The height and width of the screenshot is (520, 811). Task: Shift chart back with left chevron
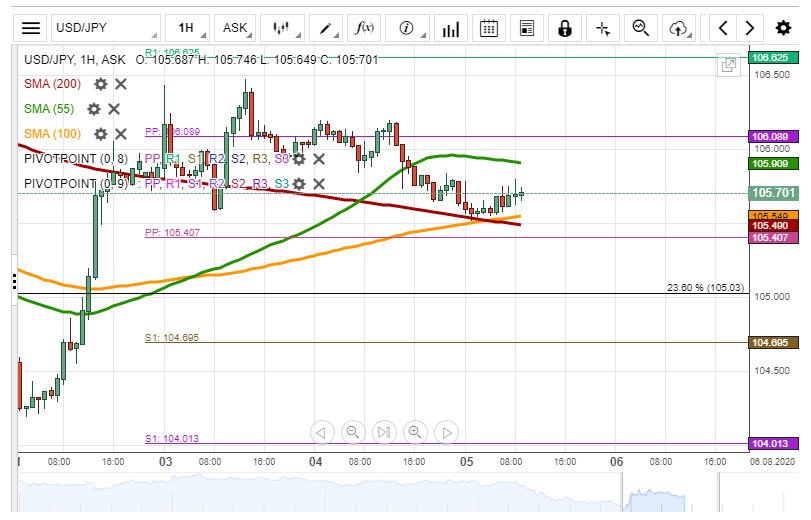coord(724,28)
